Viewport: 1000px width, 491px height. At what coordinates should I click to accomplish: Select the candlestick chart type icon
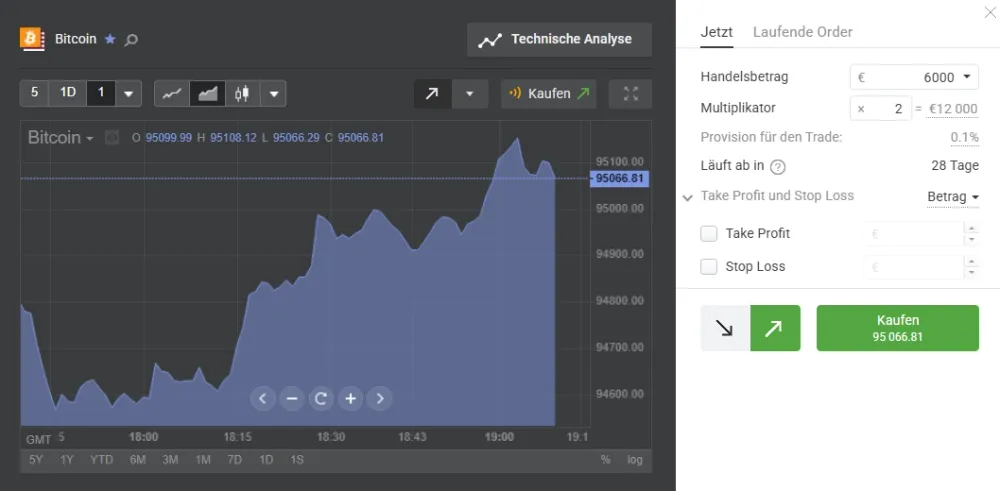[x=242, y=94]
